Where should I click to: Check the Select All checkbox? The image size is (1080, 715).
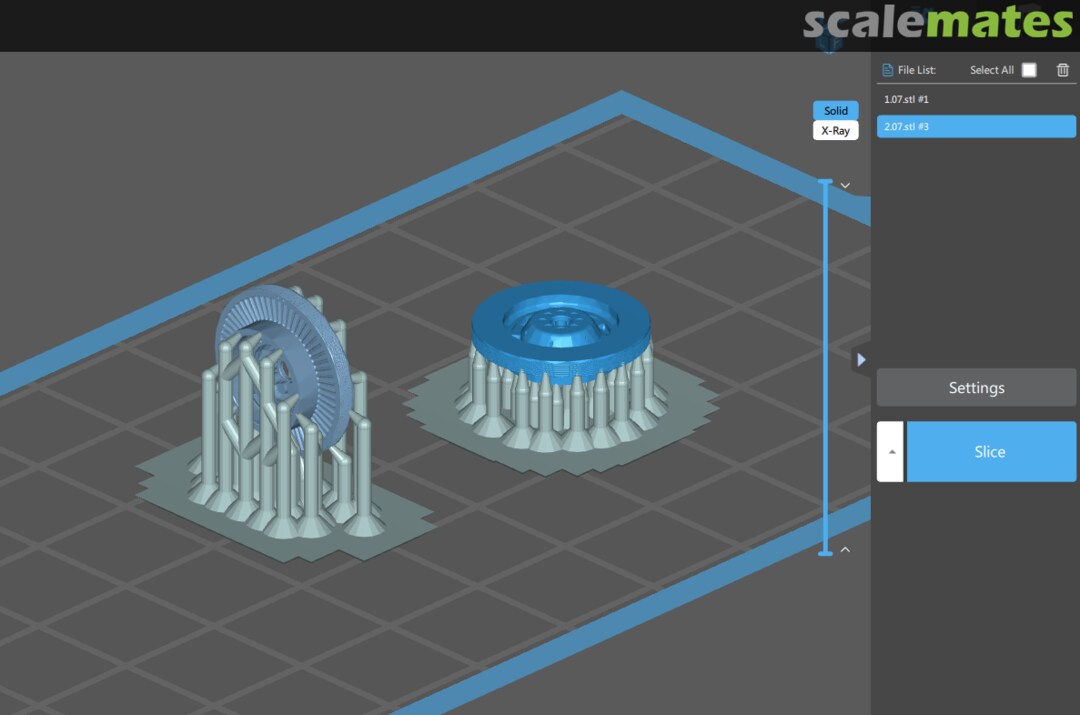[1029, 70]
